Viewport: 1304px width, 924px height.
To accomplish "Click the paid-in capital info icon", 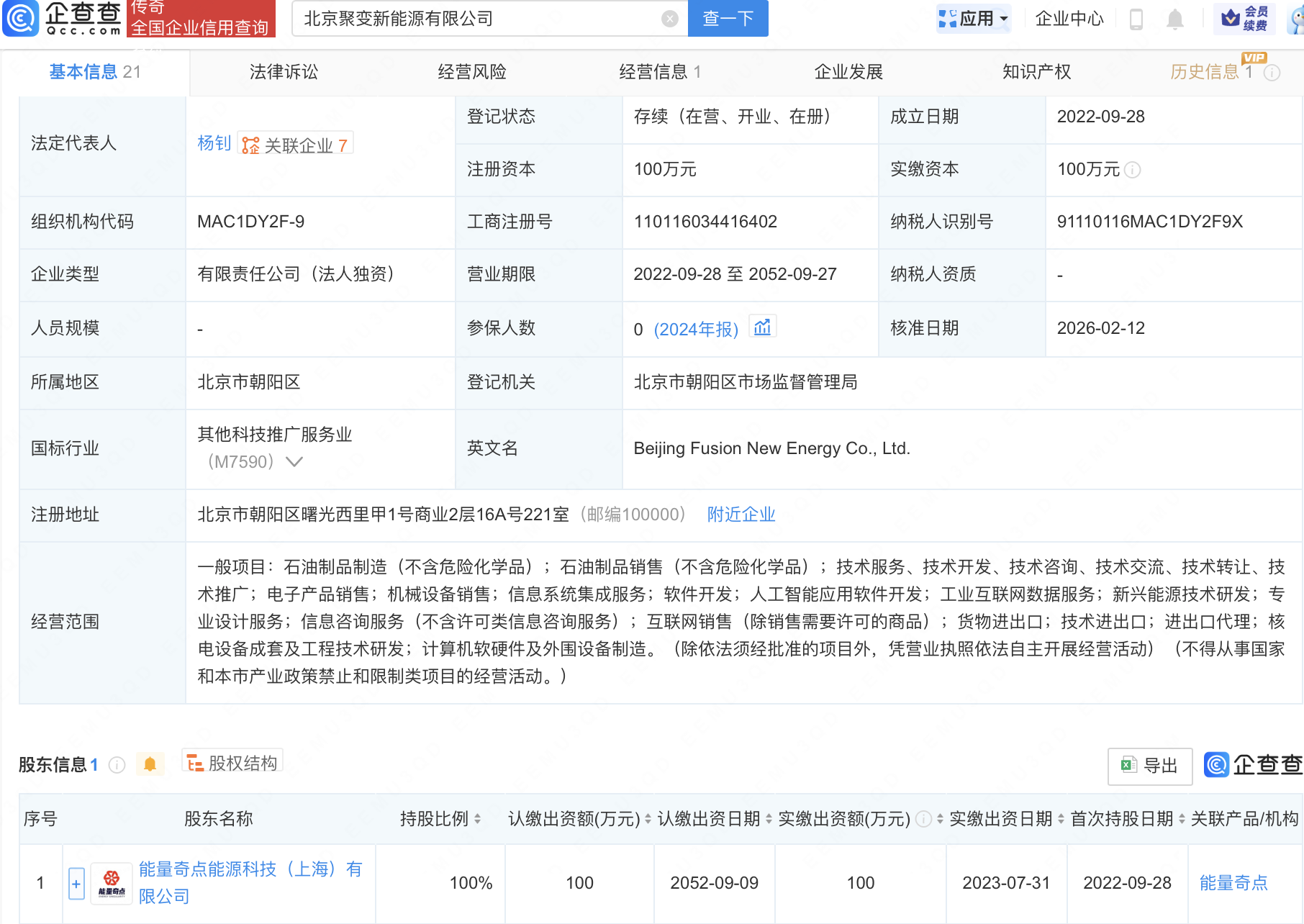I will click(1133, 170).
